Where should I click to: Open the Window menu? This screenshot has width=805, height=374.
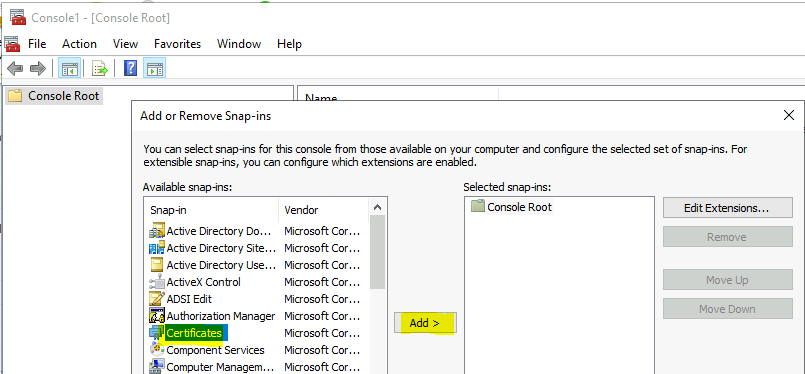point(239,44)
